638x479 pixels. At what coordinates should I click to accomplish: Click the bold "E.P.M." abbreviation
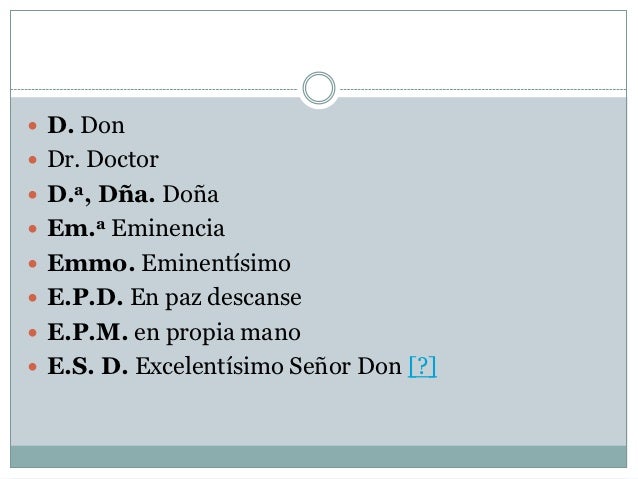coord(88,332)
